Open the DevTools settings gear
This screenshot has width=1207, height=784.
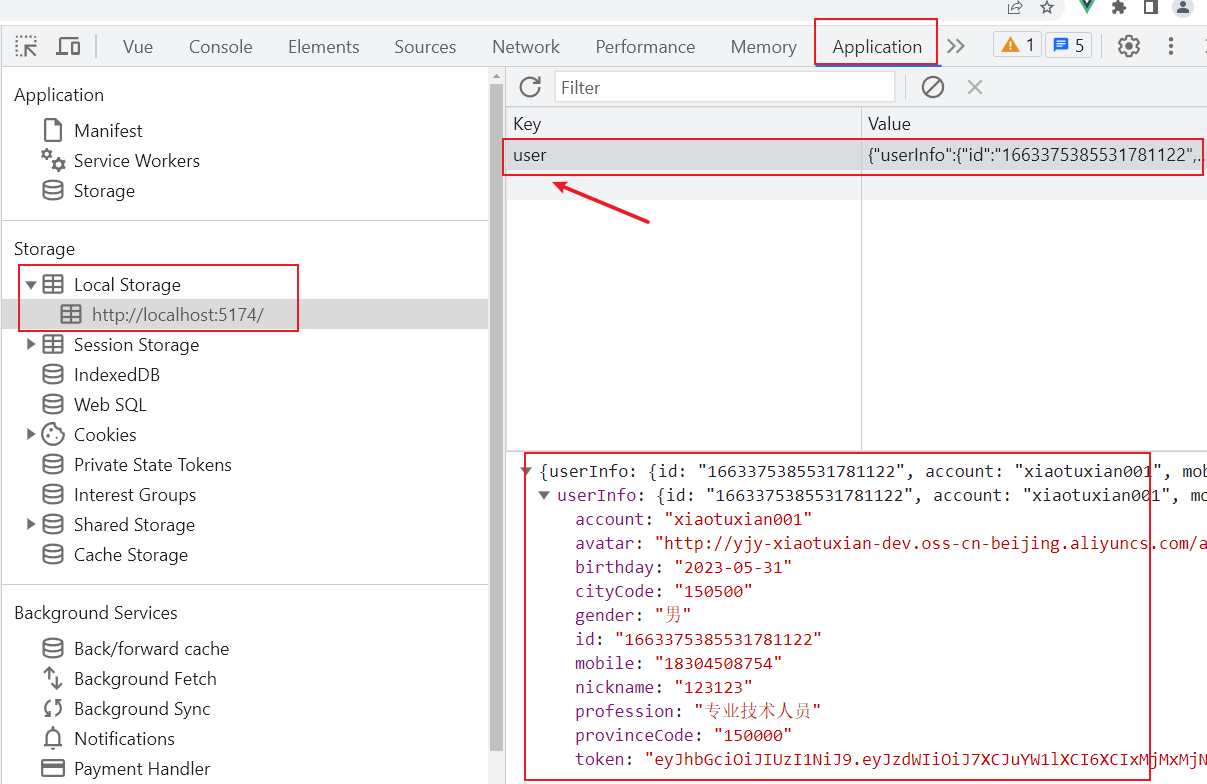click(1129, 46)
